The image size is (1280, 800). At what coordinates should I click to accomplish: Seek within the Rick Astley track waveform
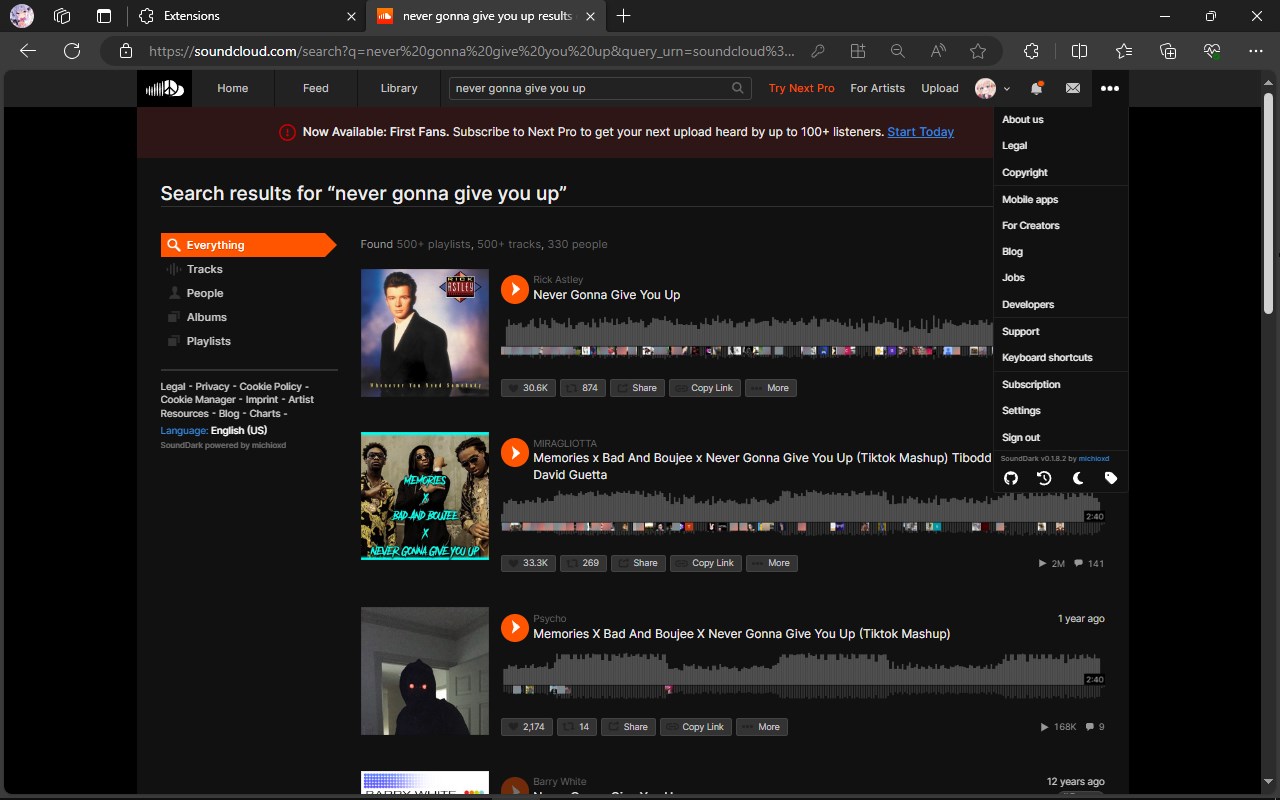pyautogui.click(x=747, y=338)
